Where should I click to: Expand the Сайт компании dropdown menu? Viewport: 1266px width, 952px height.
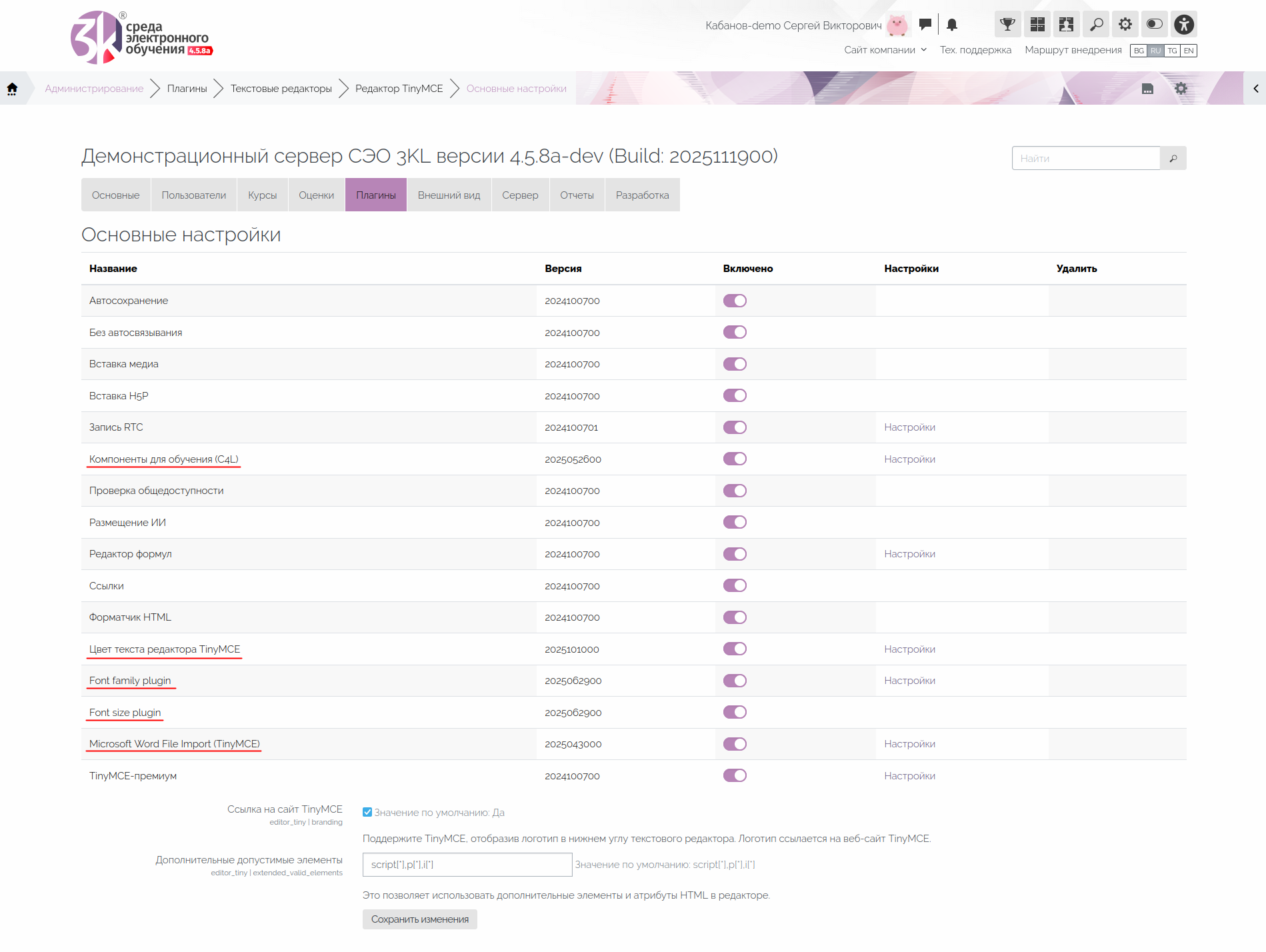(885, 50)
